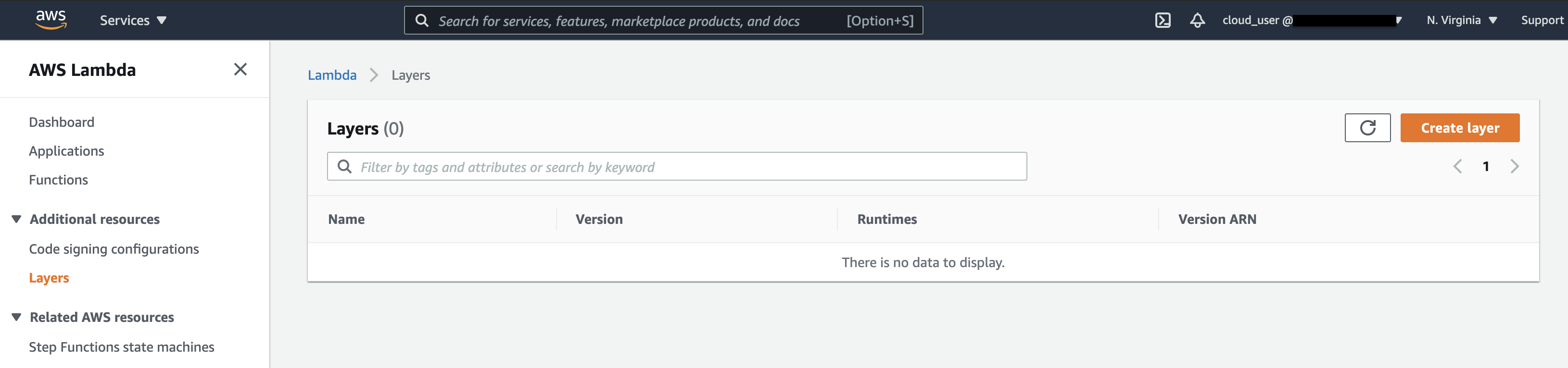The image size is (1568, 368).
Task: Open the N. Virginia region selector
Action: point(1461,20)
